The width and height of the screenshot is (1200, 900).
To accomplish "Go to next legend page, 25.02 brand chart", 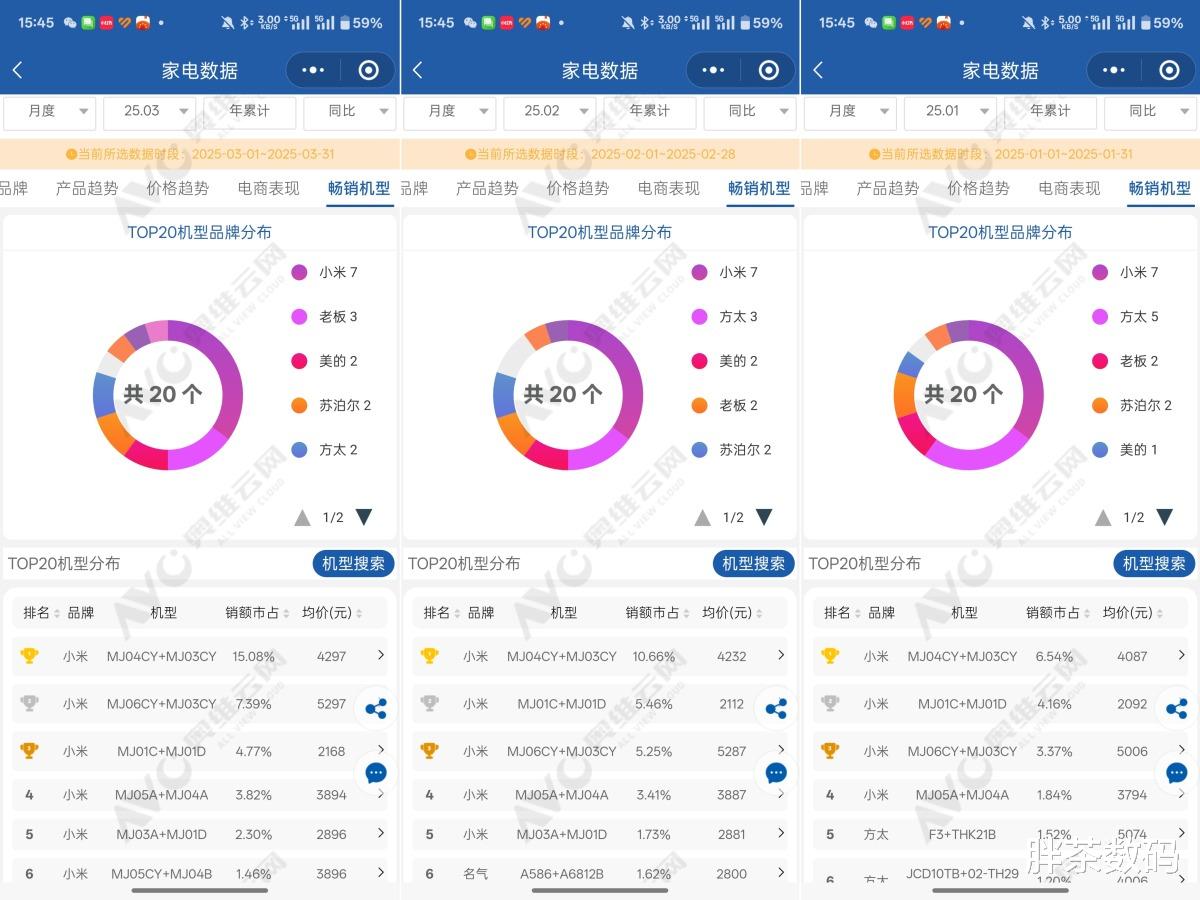I will (x=764, y=517).
